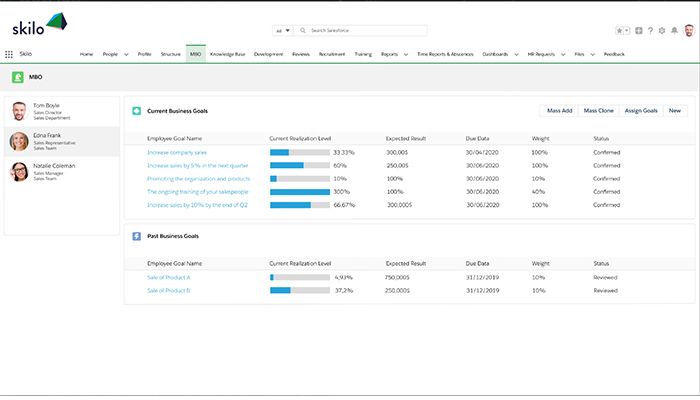Expand the People tab dropdown arrow
Viewport: 700px width, 400px height.
[126, 54]
